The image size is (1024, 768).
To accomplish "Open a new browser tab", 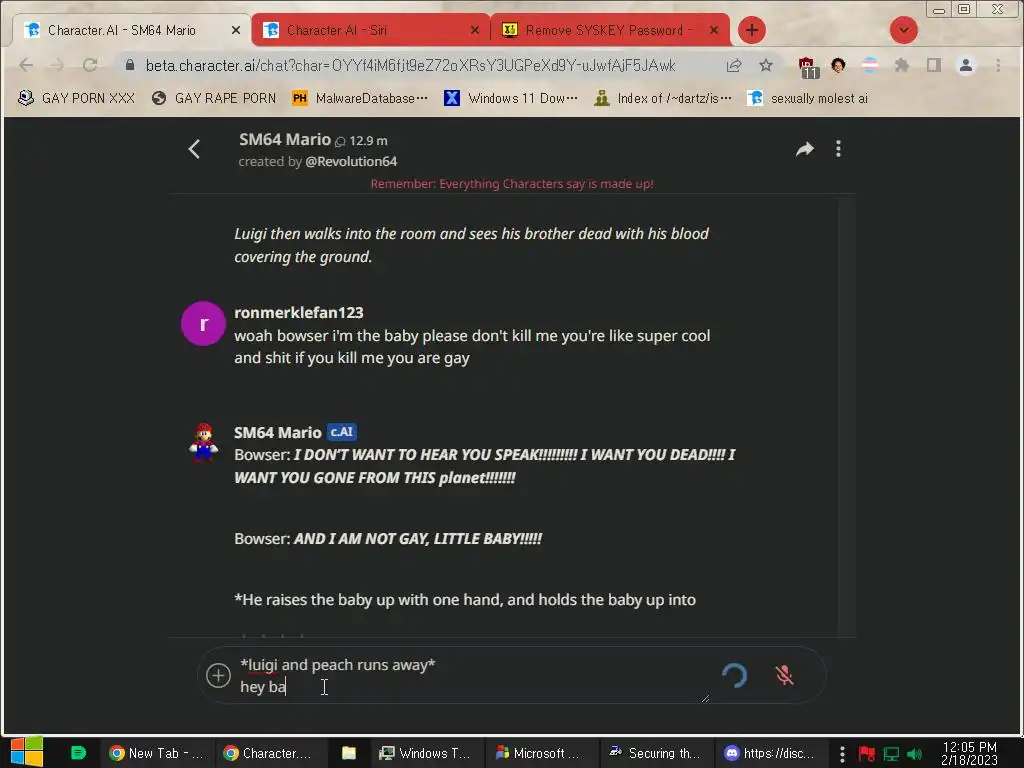I will 752,30.
